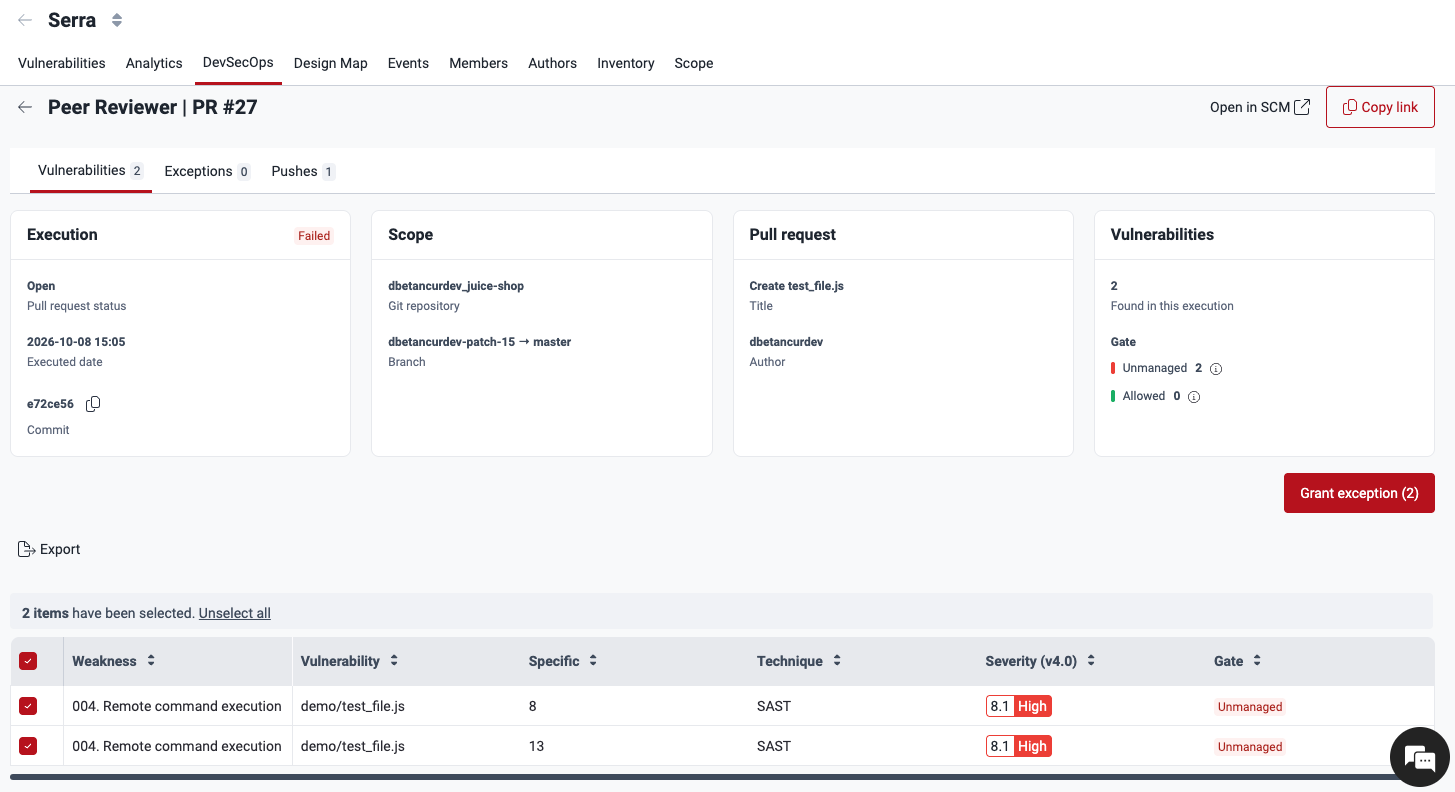This screenshot has width=1455, height=792.
Task: Go back using arrow beside Peer Reviewer
Action: click(x=25, y=107)
